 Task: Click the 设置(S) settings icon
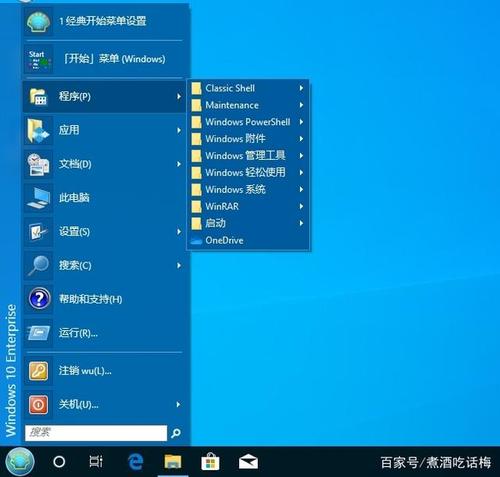[38, 232]
